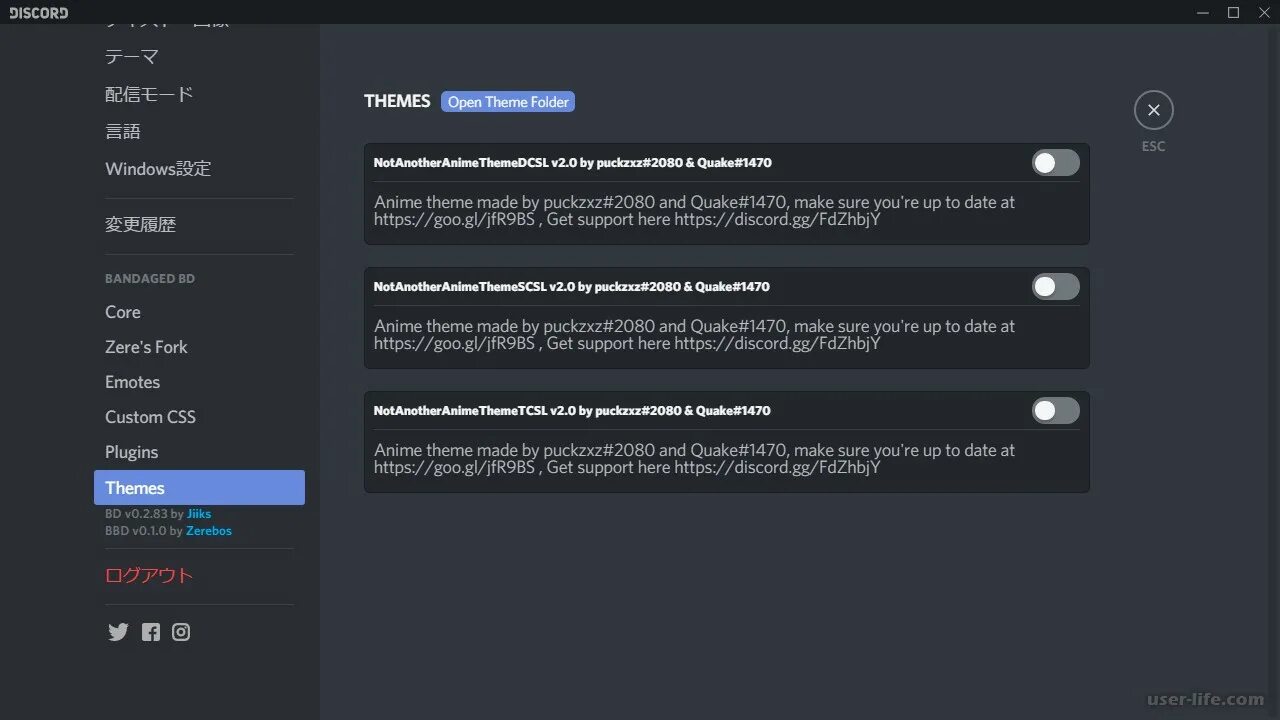Open the Instagram icon link

pos(181,632)
